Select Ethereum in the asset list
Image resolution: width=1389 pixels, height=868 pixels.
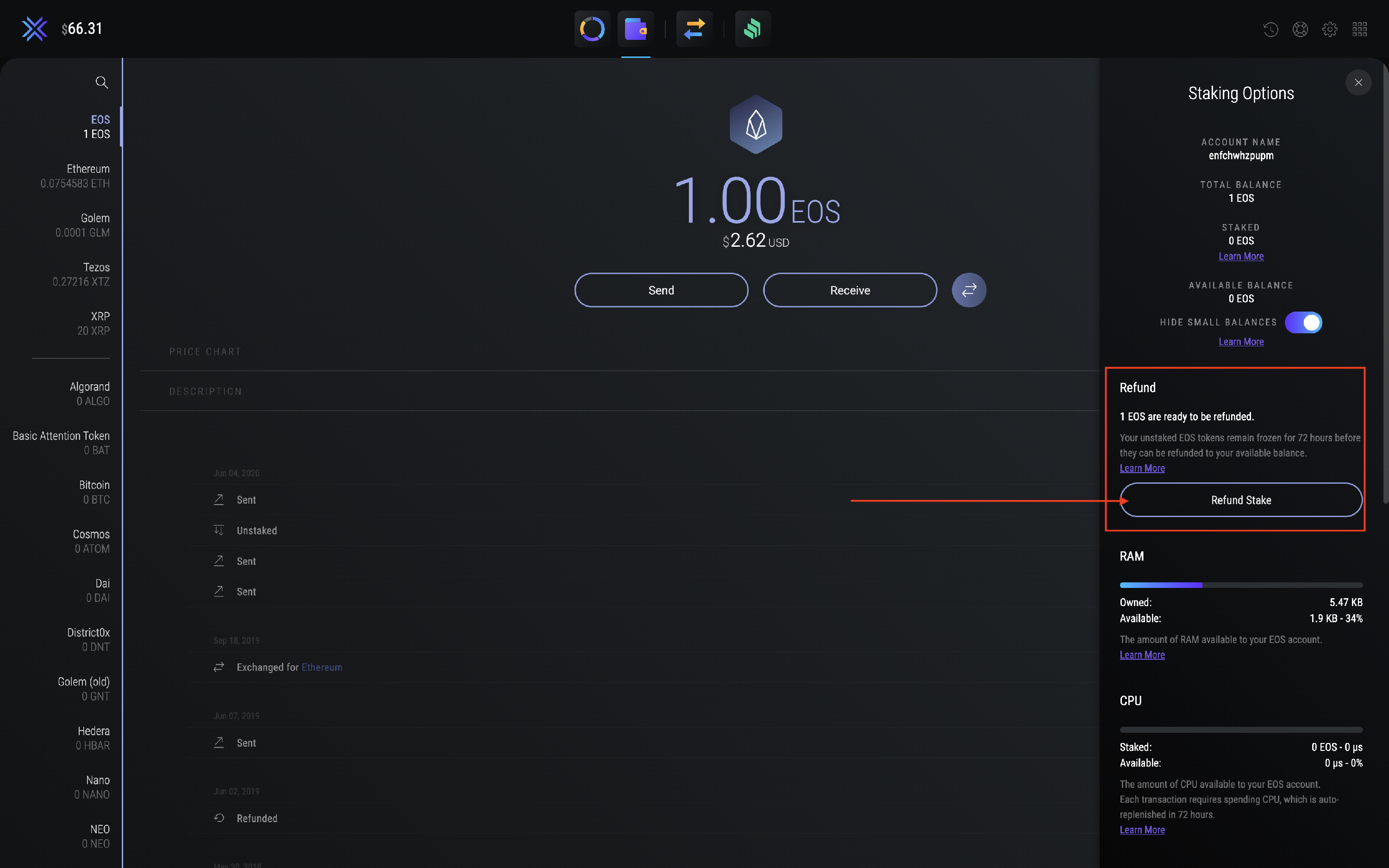75,175
